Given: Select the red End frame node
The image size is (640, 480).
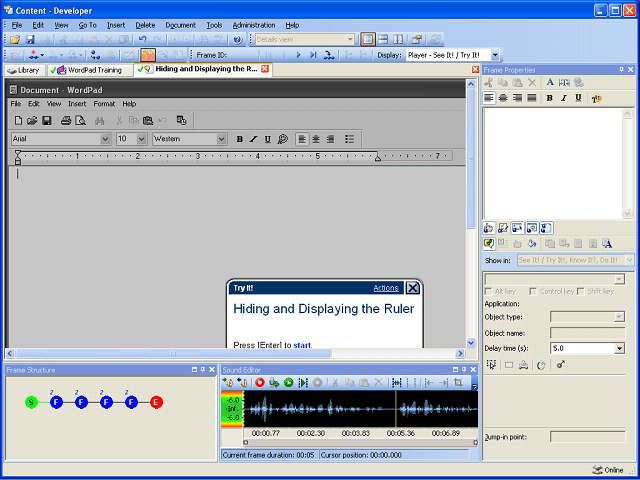Looking at the screenshot, I should pyautogui.click(x=156, y=402).
